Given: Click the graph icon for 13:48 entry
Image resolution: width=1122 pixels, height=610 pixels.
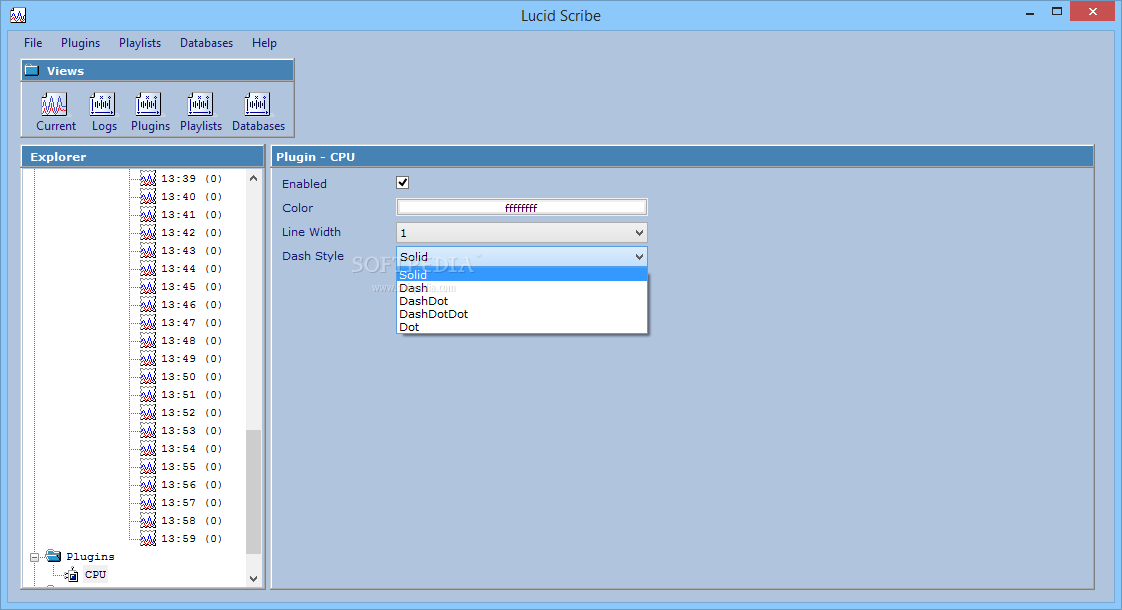Looking at the screenshot, I should coord(147,340).
